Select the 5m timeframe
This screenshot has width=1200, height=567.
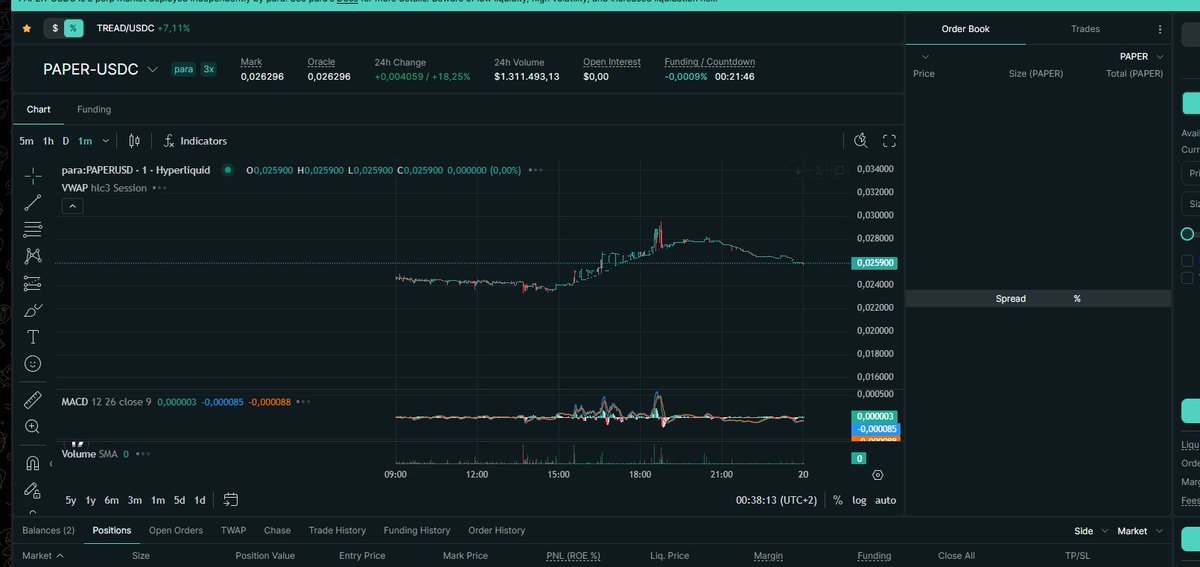coord(26,141)
